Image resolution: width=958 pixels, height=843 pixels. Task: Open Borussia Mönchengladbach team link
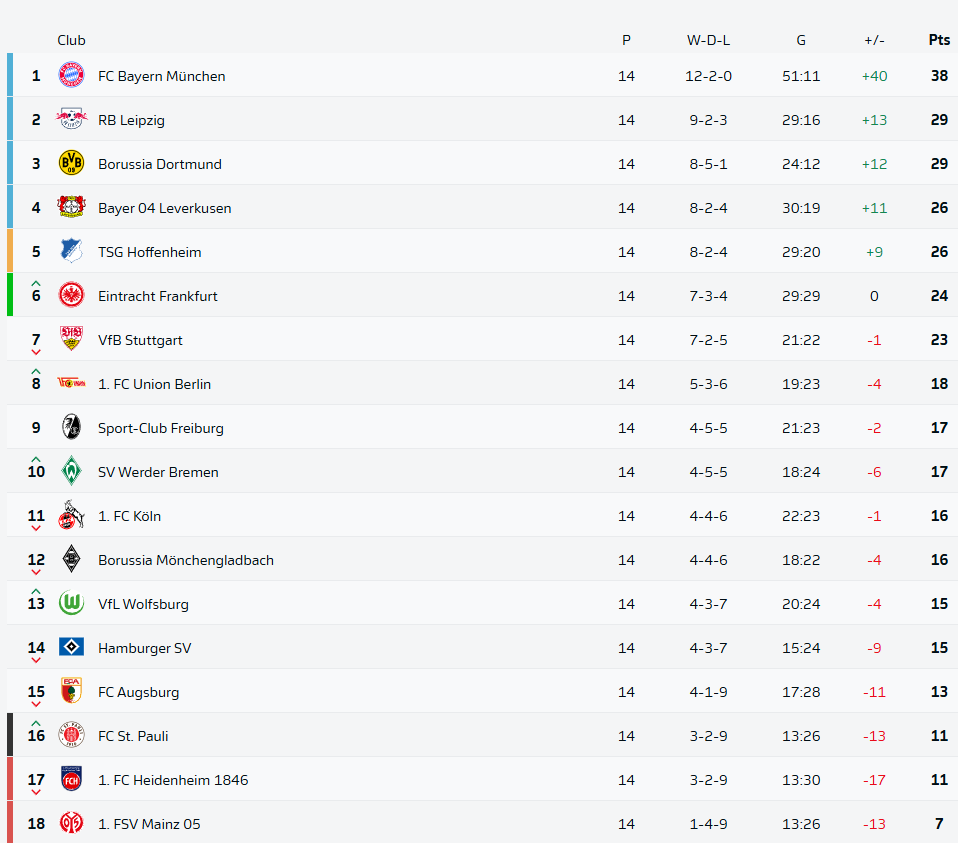point(185,560)
